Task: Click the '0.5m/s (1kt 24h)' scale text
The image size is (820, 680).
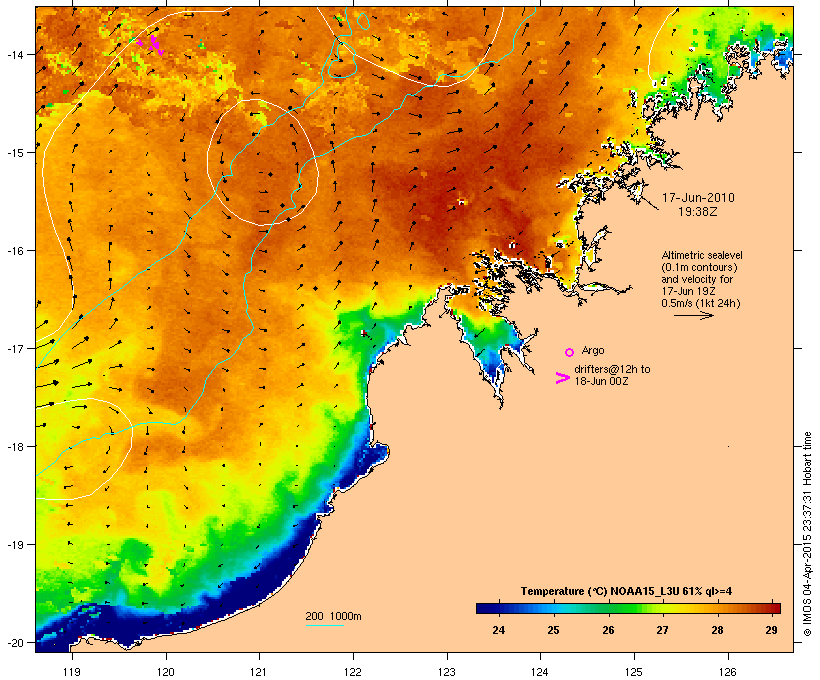Action: [x=701, y=303]
